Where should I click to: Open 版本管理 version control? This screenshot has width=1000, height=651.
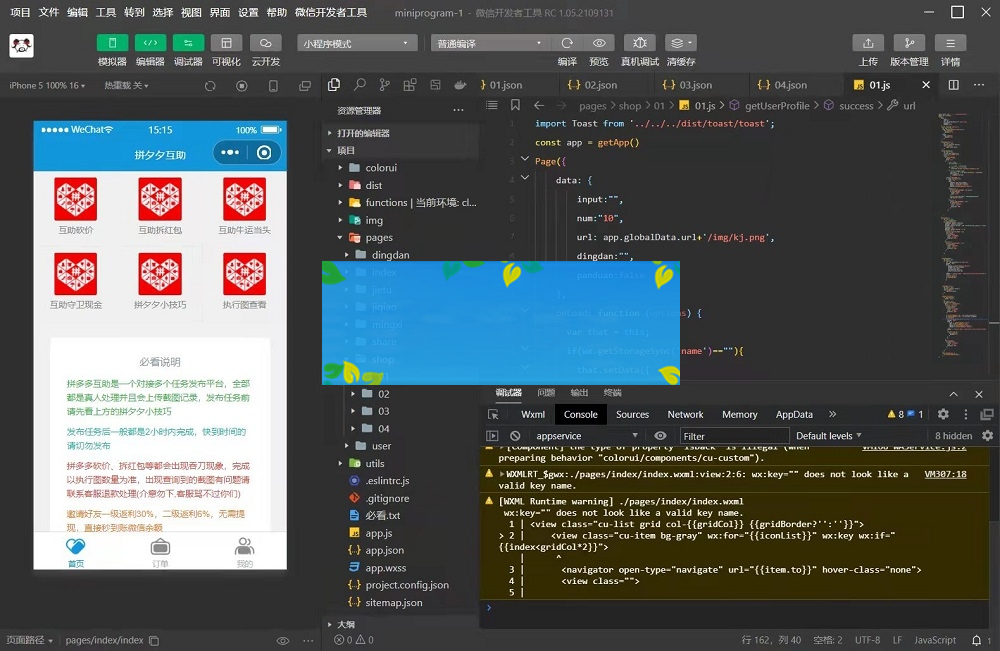908,43
